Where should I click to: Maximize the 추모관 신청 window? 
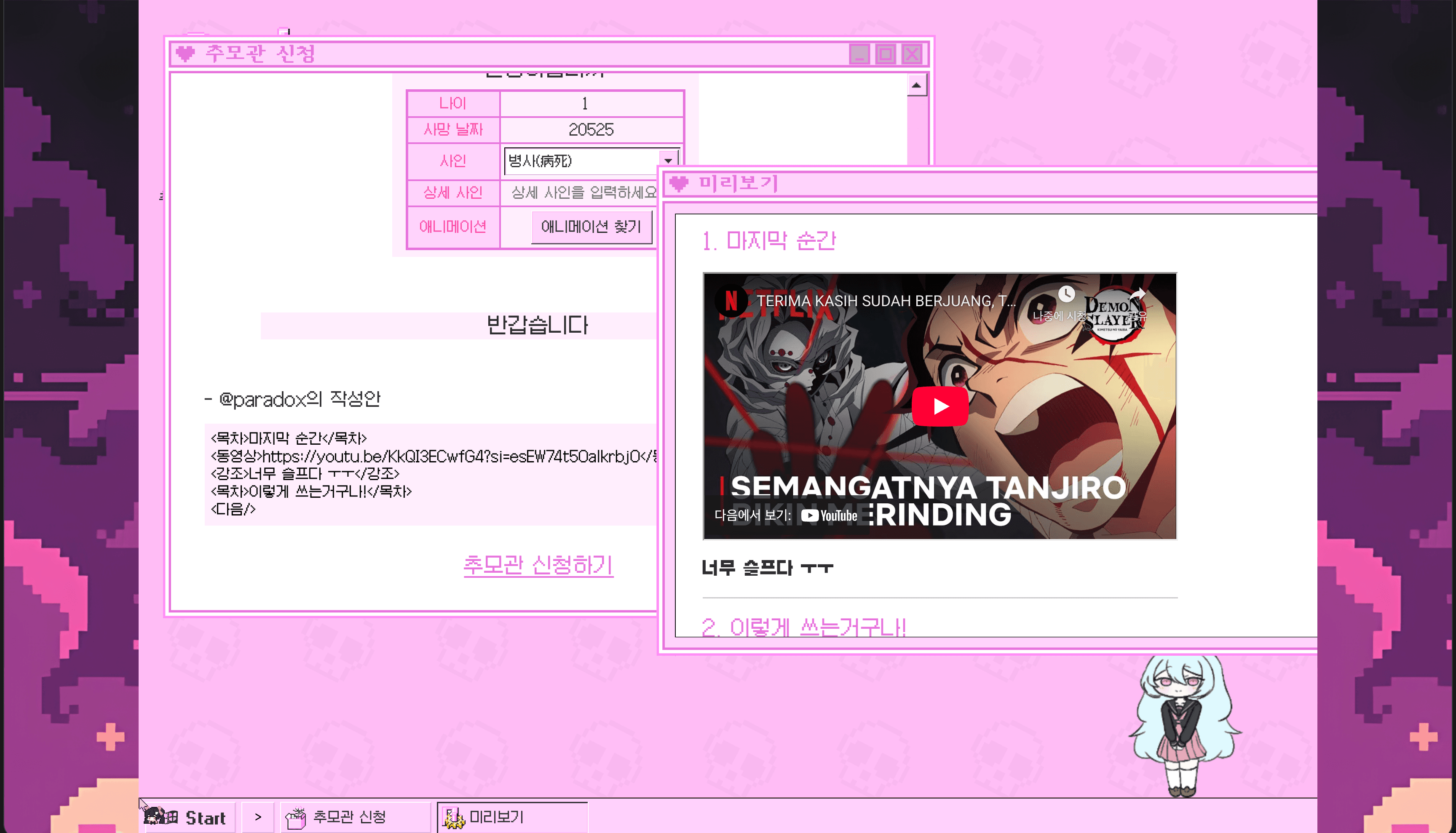(885, 54)
